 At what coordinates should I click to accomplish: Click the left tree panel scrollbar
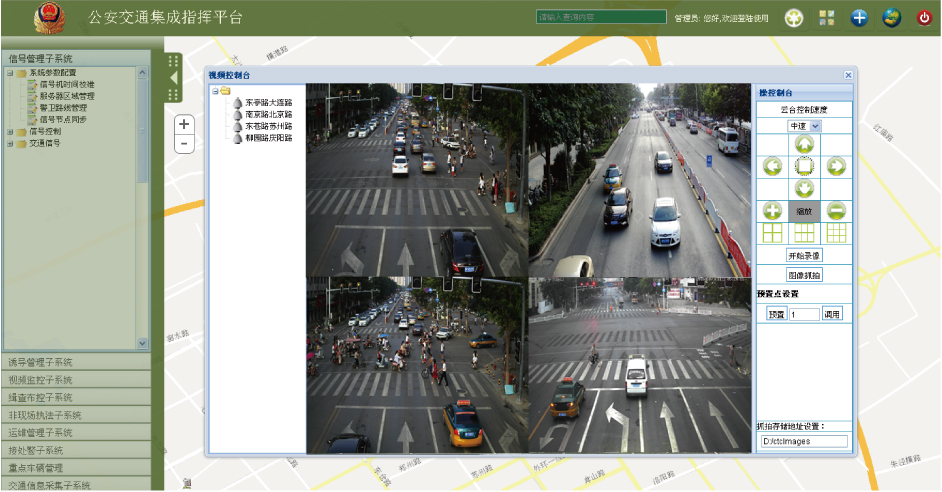click(142, 200)
